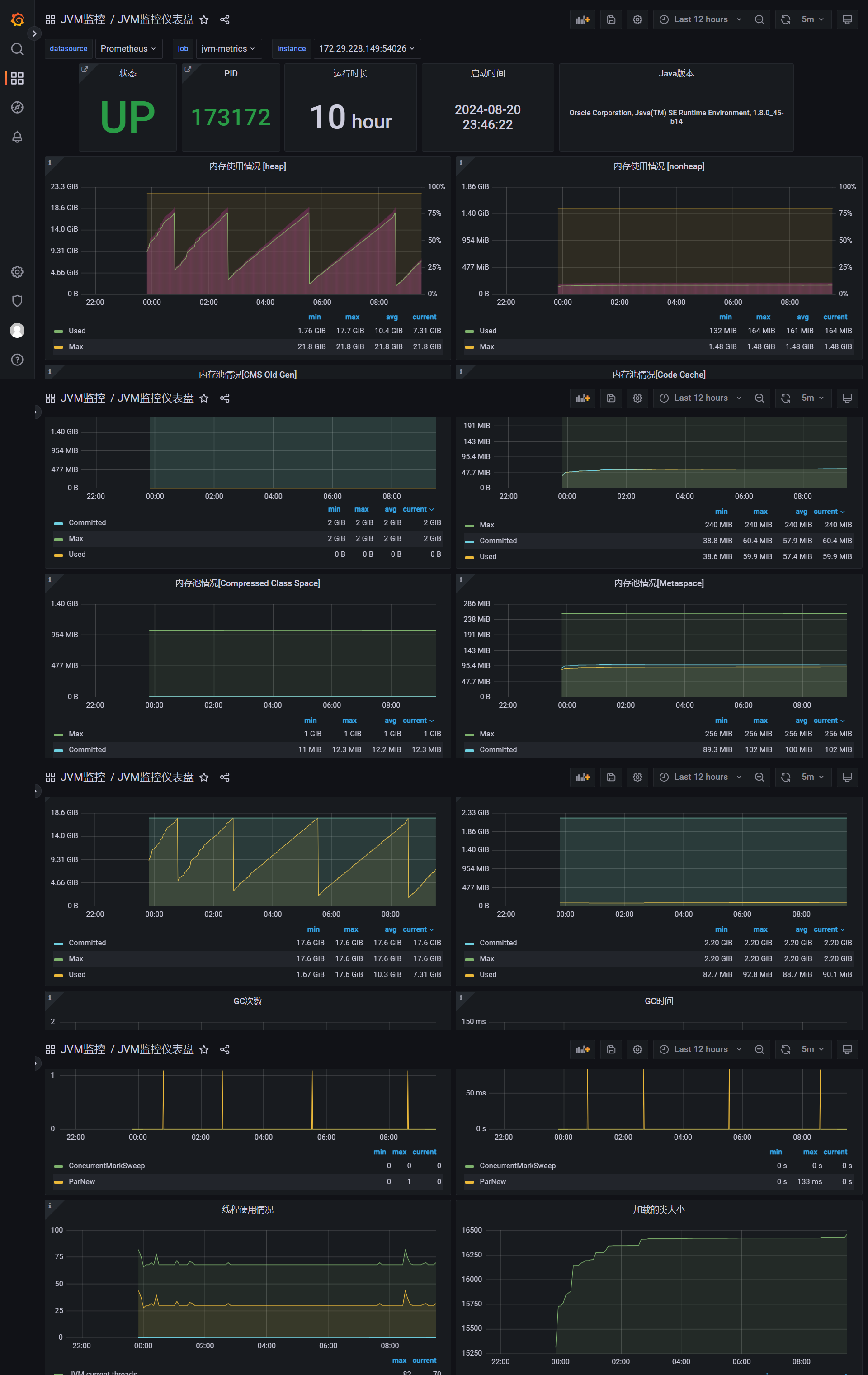This screenshot has width=868, height=1375.
Task: Open the instance 172.29.228.149:54026 dropdown
Action: tap(367, 48)
